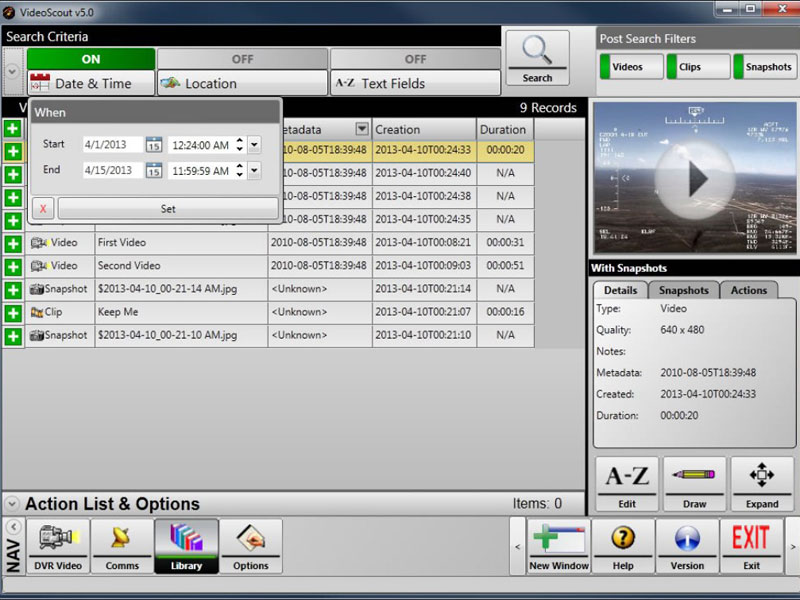Edit the Start time 12:24:00 AM field
The image size is (800, 600).
coord(201,145)
